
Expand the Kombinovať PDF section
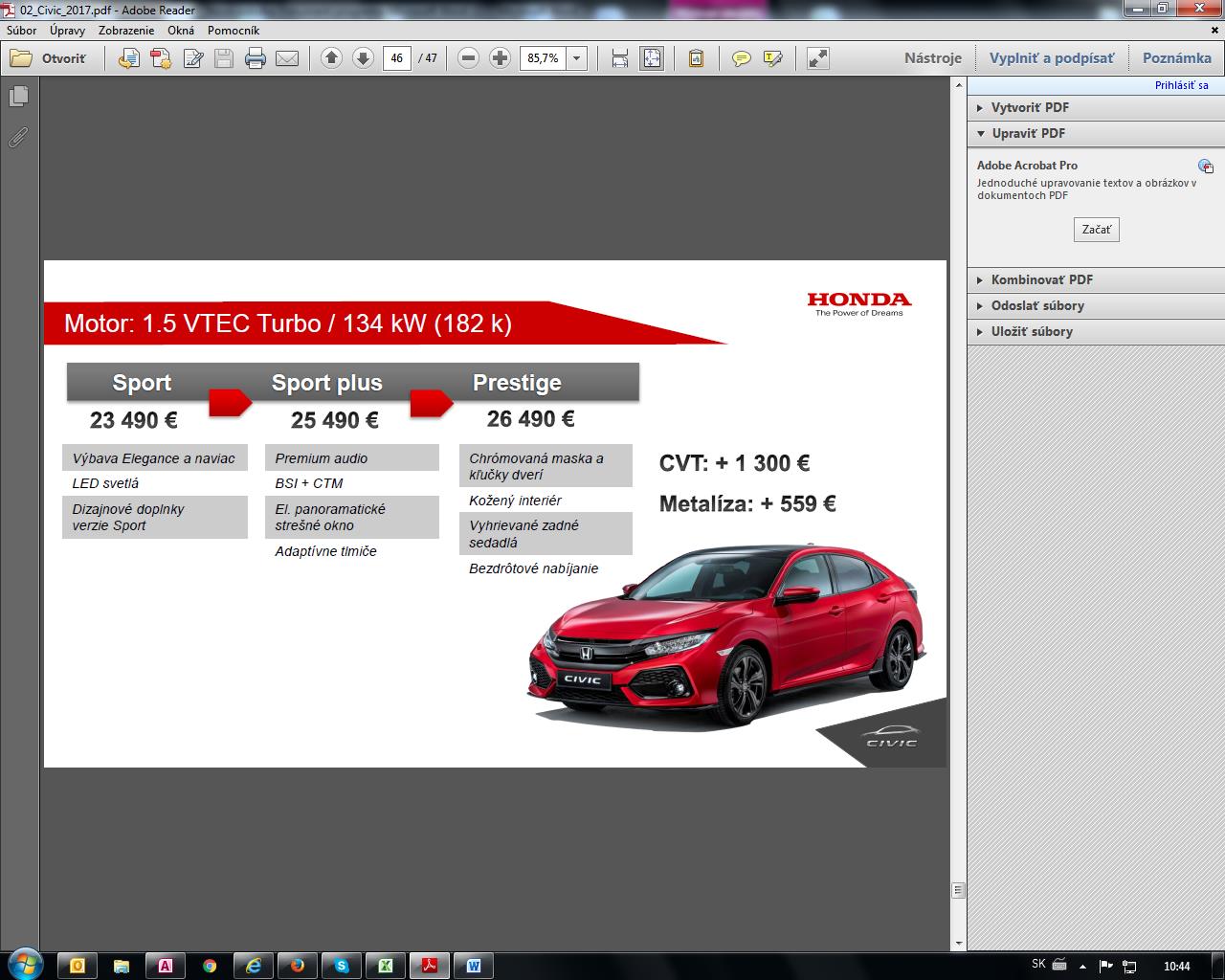(x=1041, y=279)
